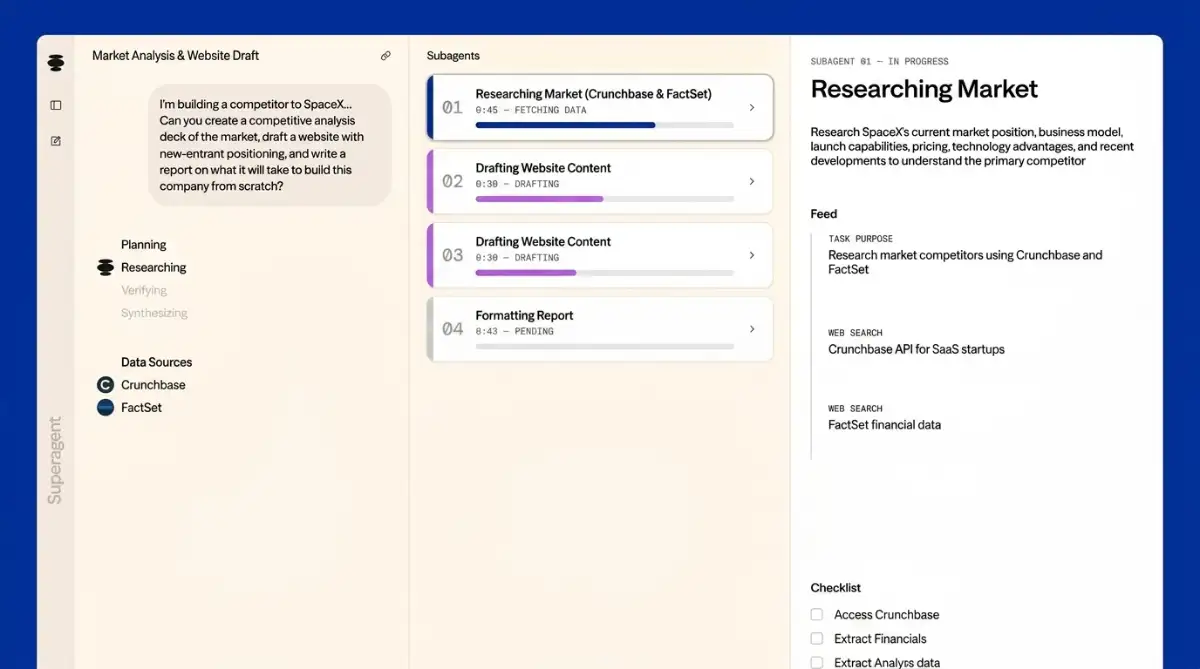1200x669 pixels.
Task: Click the 01 number on first subagent card
Action: coord(453,108)
